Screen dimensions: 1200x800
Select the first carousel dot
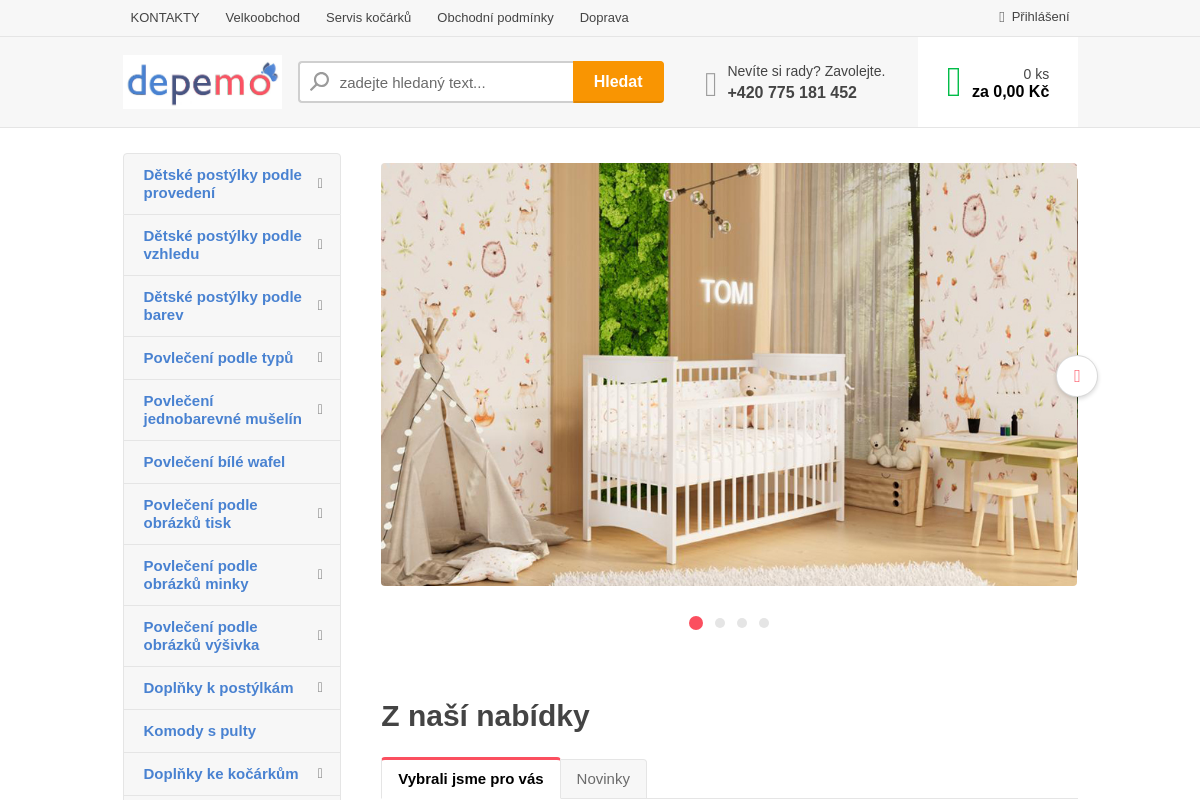[x=696, y=623]
